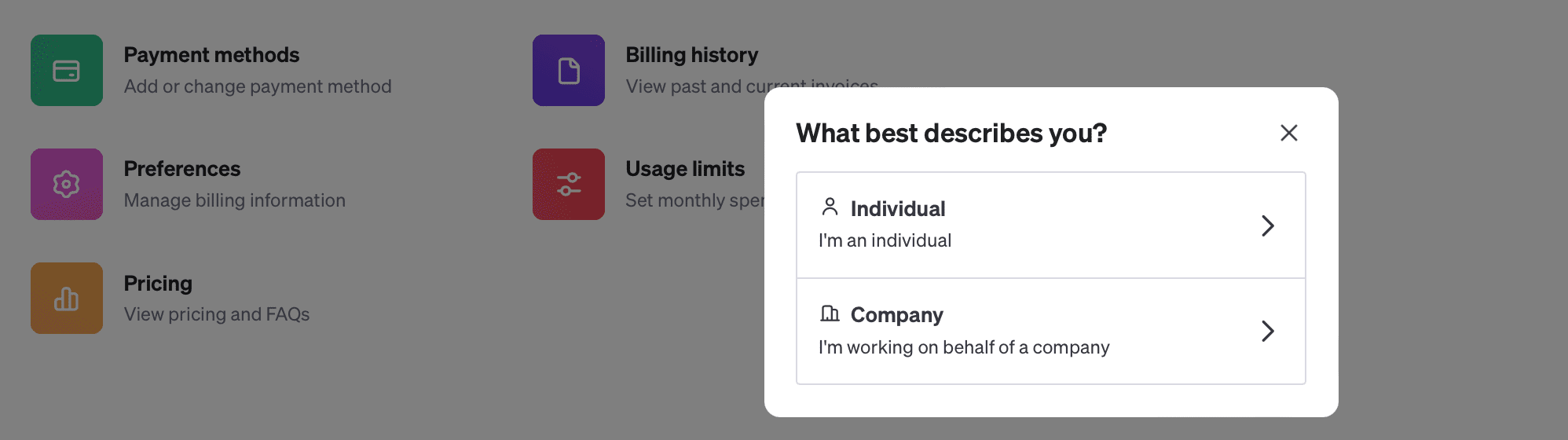Click the purple Billing history document icon
Screen dimensions: 1568x440
tap(569, 71)
